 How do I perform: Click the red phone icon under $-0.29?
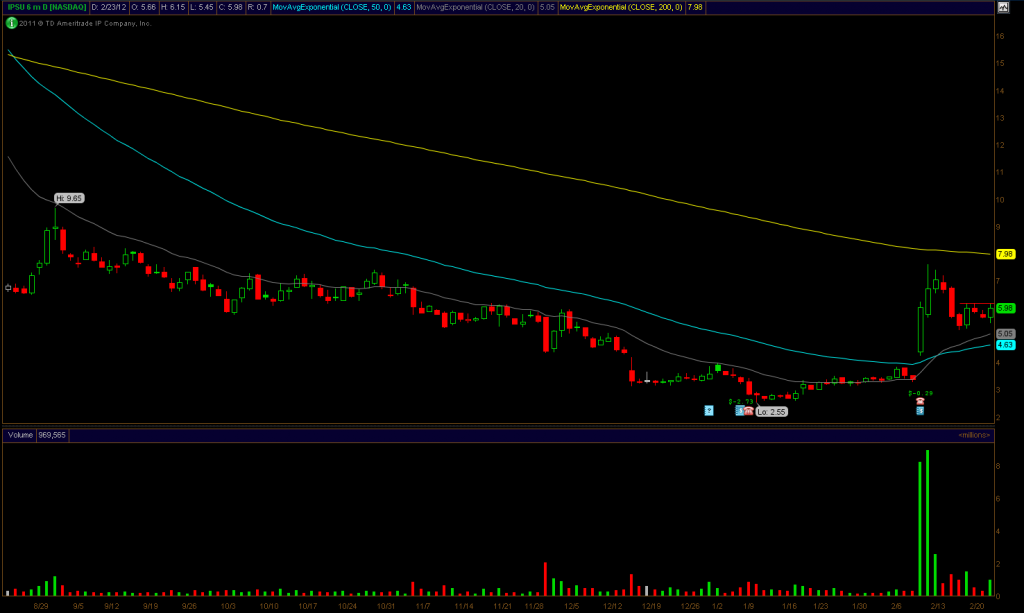click(920, 402)
